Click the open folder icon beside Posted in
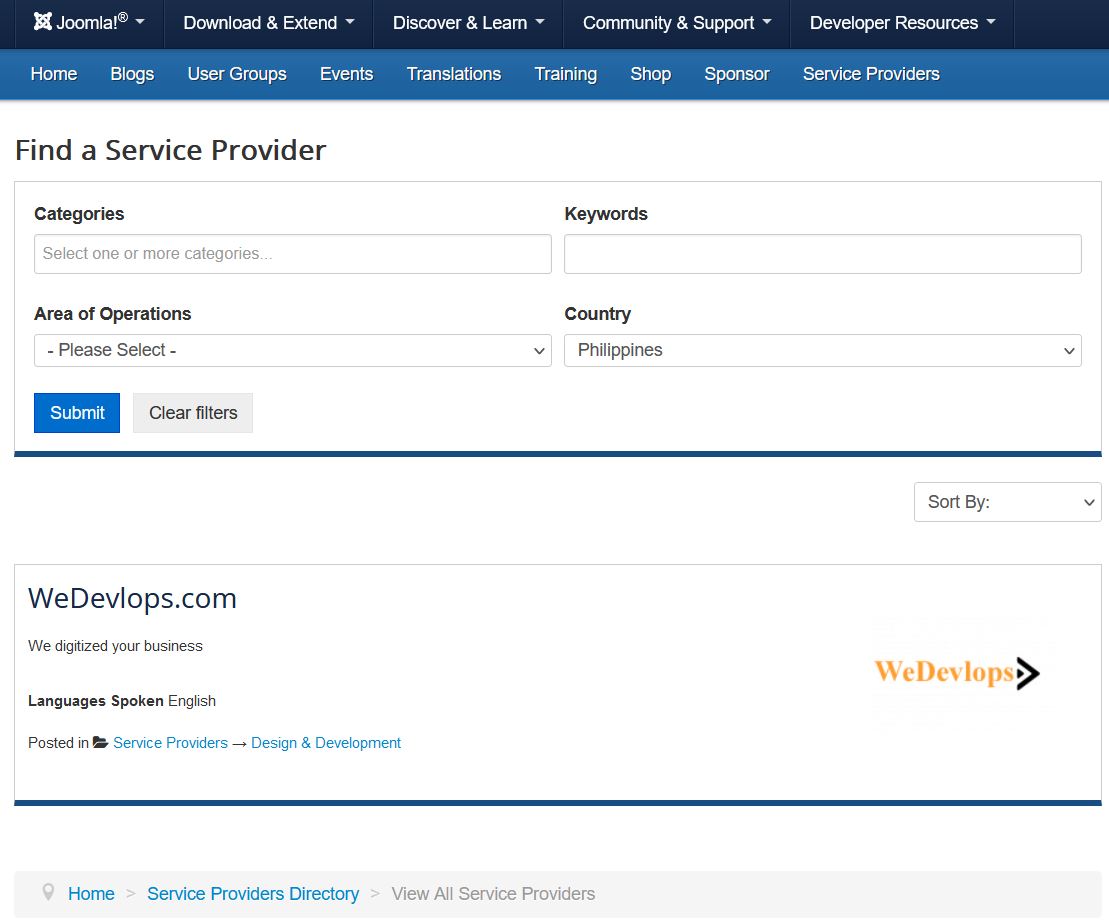Screen dimensions: 1109x921 (100, 742)
